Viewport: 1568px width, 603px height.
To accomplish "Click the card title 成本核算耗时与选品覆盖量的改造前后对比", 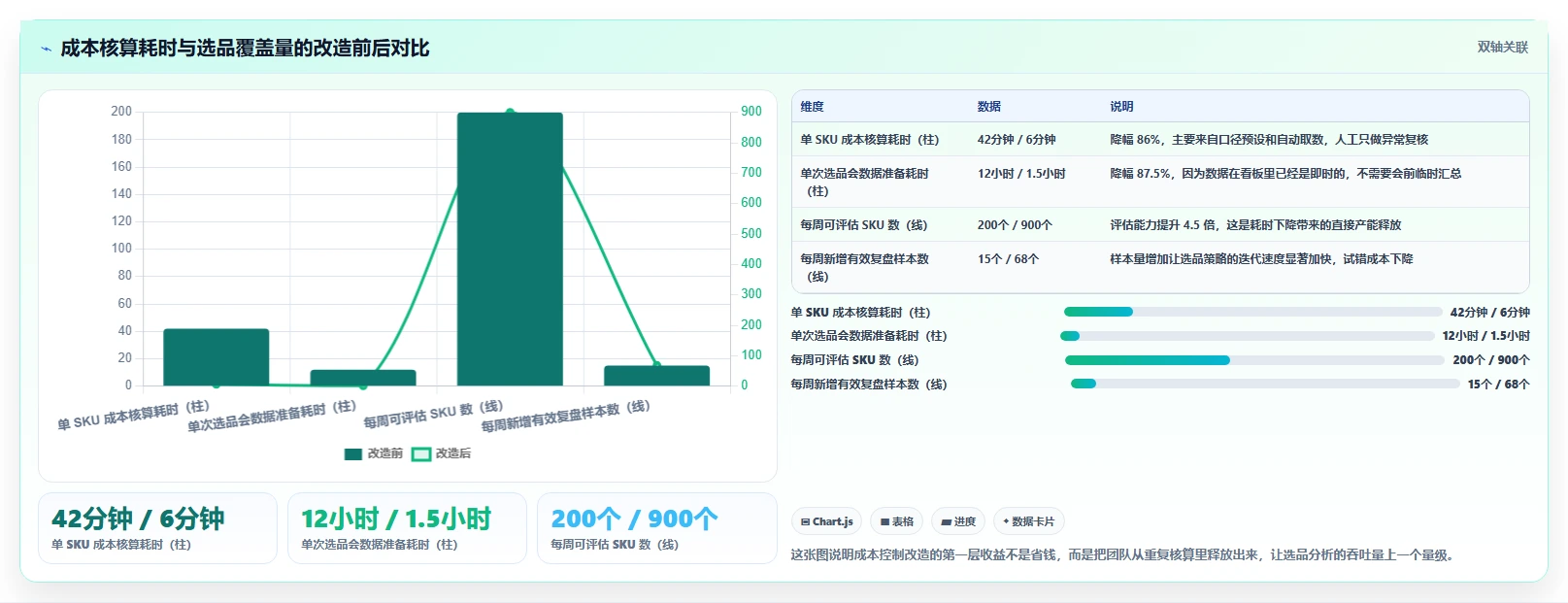I will pos(245,49).
